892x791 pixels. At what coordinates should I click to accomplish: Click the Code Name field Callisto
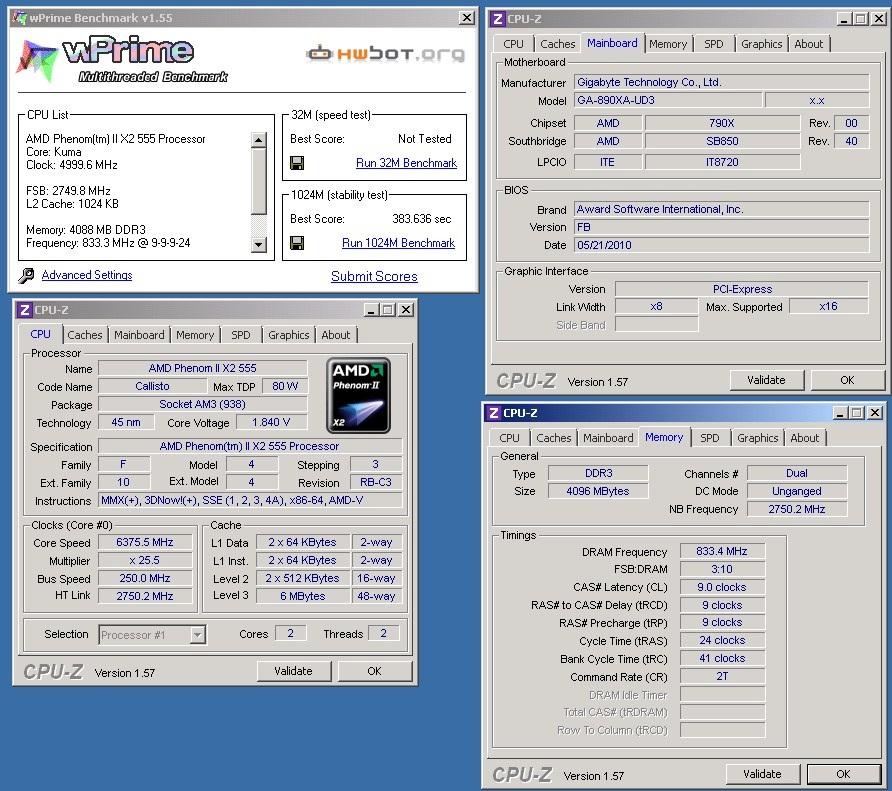coord(152,386)
